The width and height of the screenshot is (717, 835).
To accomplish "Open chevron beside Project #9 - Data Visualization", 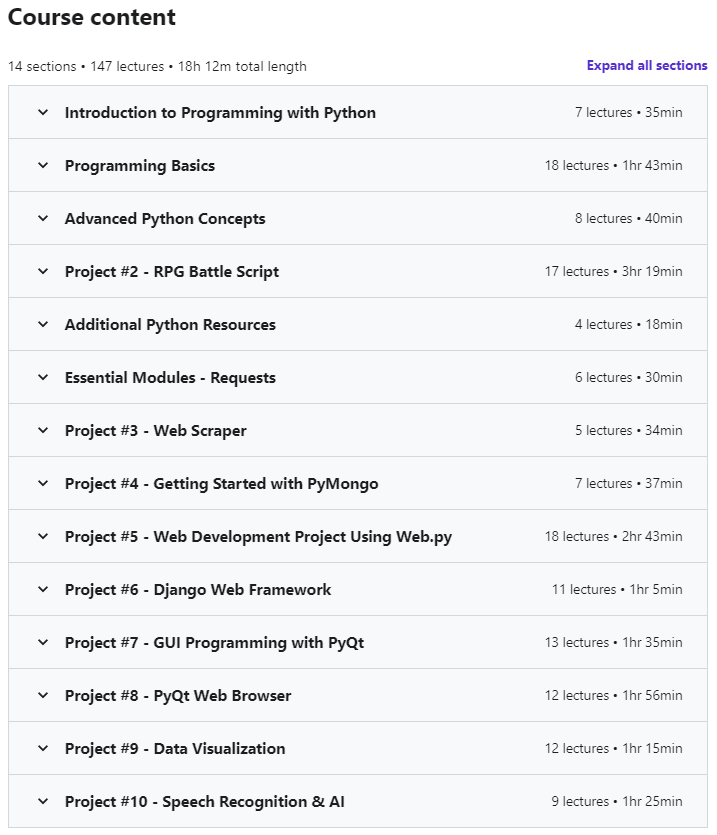I will [x=43, y=749].
